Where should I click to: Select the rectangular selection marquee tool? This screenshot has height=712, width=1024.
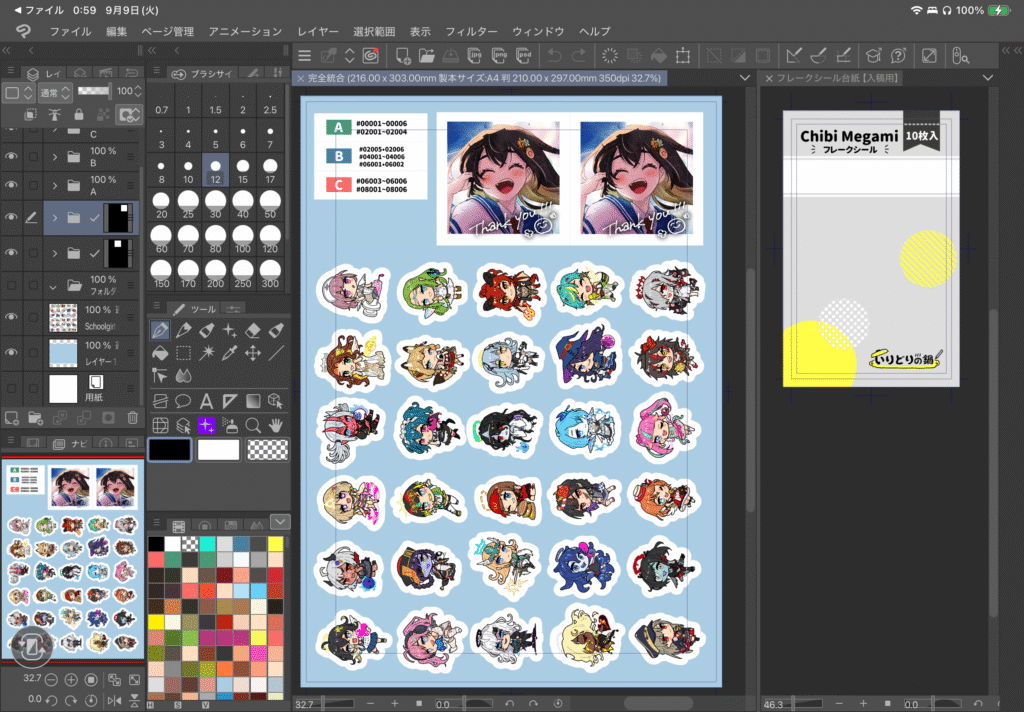click(x=184, y=353)
